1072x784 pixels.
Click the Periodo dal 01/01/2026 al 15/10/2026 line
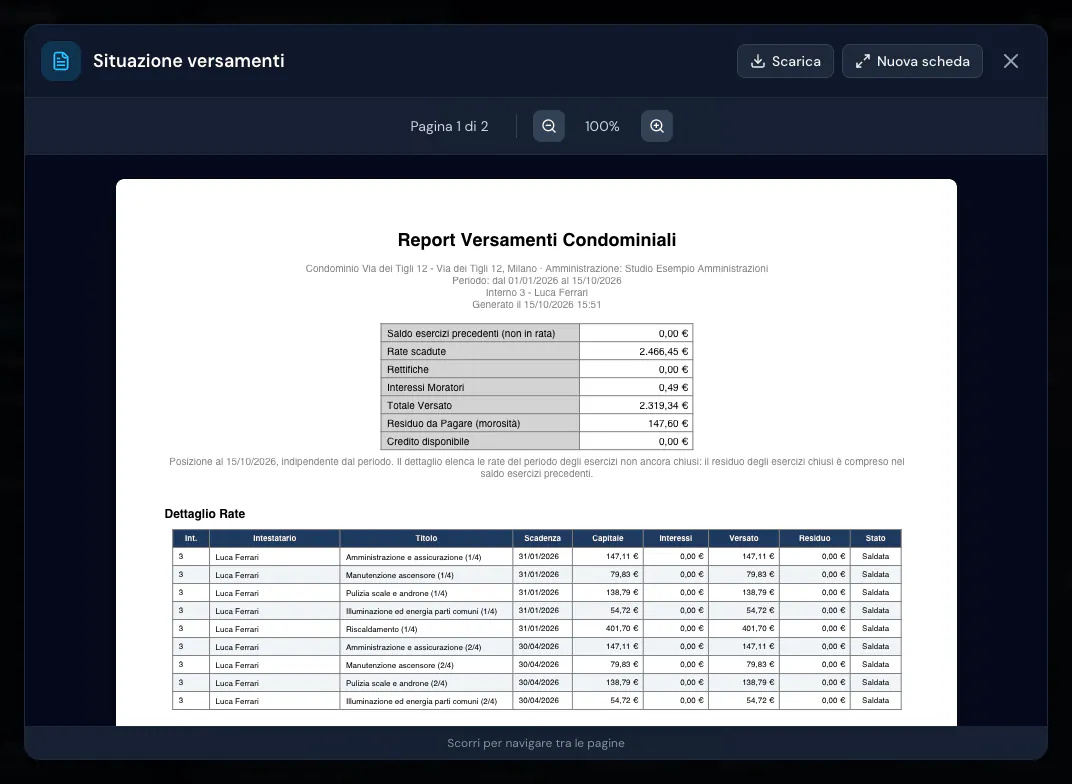coord(537,281)
